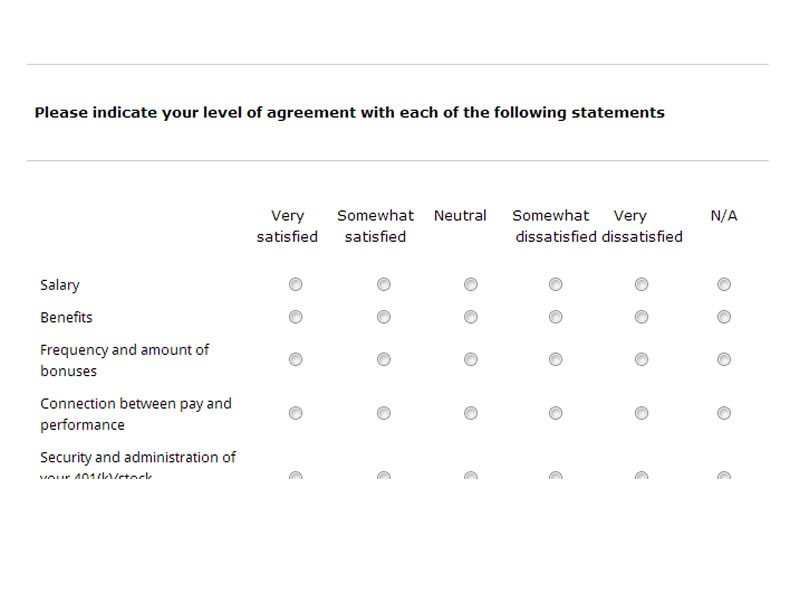800x600 pixels.
Task: Choose Somewhat dissatisfied for Salary
Action: pyautogui.click(x=555, y=284)
